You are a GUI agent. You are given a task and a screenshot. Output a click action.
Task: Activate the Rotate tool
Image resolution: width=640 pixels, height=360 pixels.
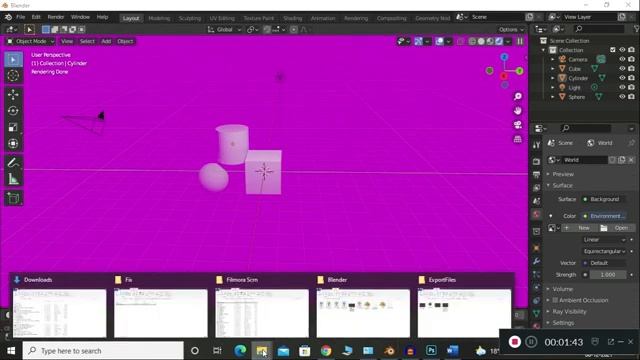(13, 111)
